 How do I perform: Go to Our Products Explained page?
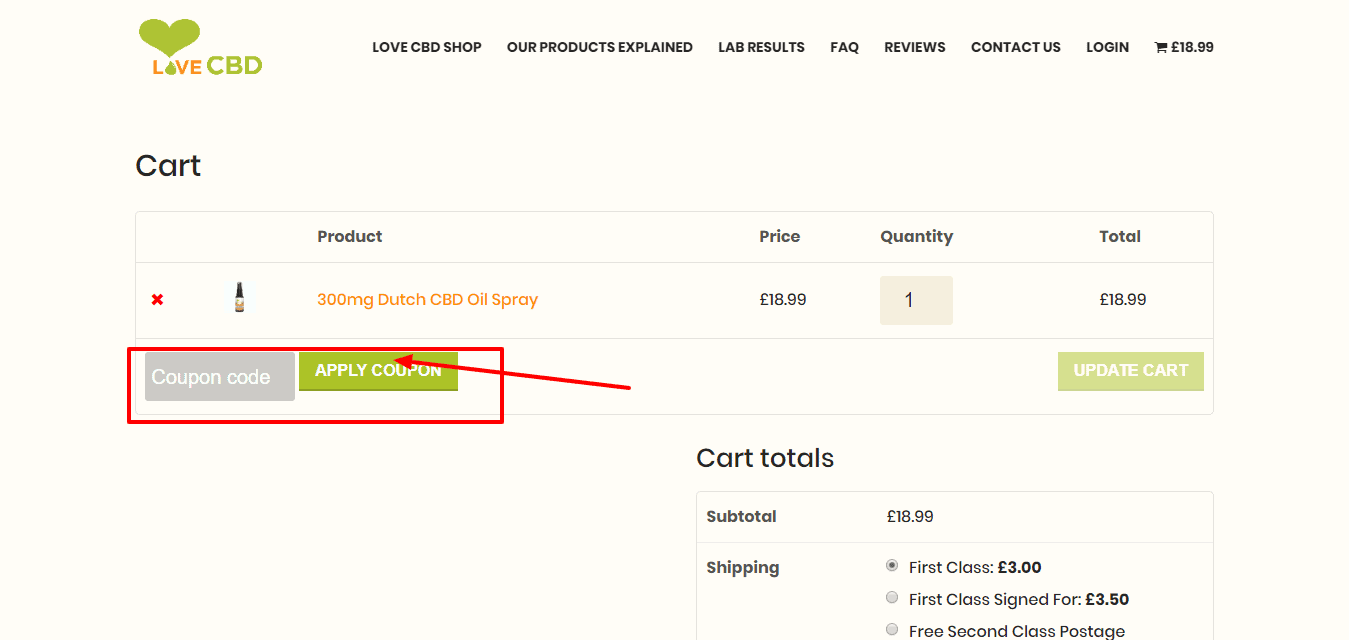(600, 47)
